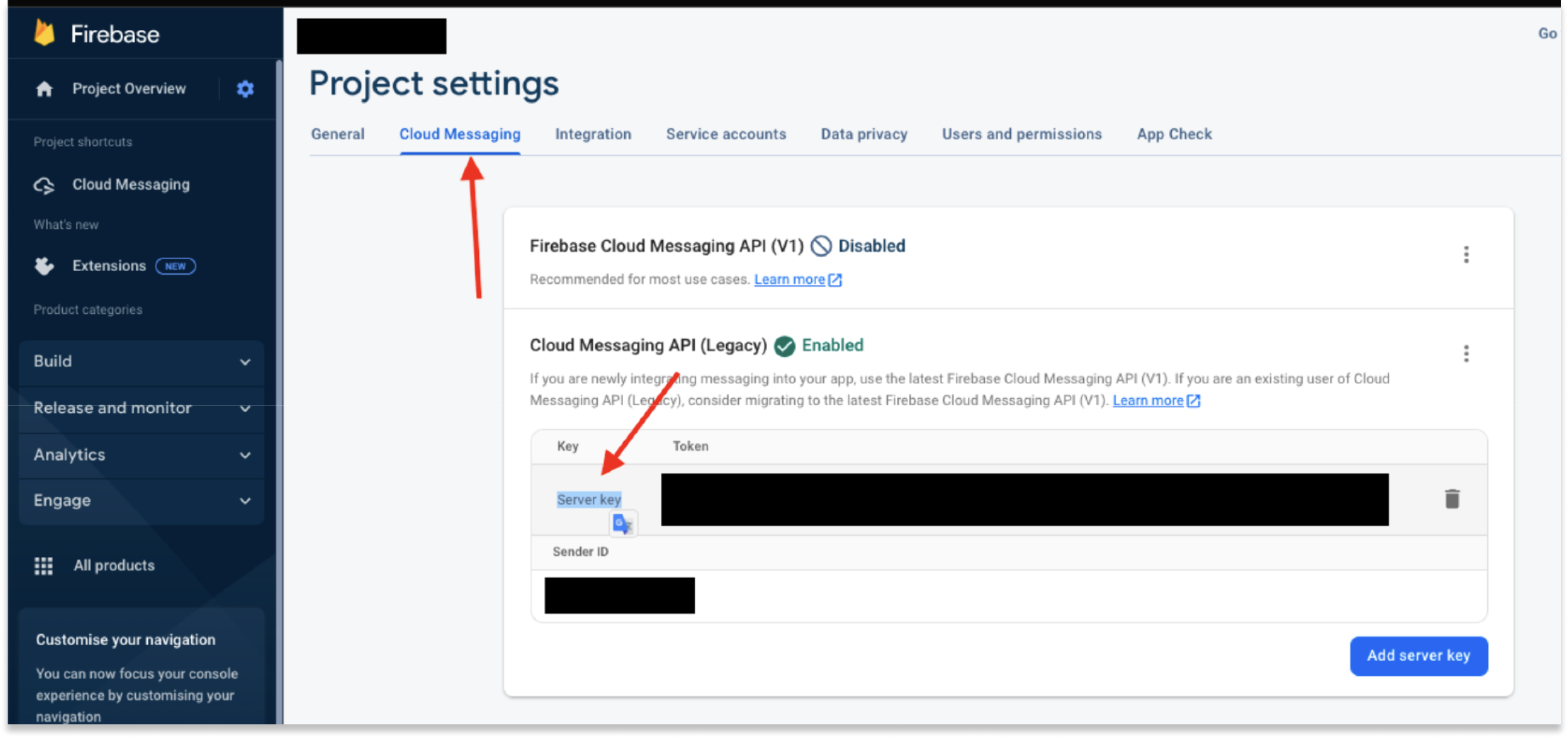Image resolution: width=1568 pixels, height=738 pixels.
Task: Select the Cloud Messaging tab
Action: point(460,134)
